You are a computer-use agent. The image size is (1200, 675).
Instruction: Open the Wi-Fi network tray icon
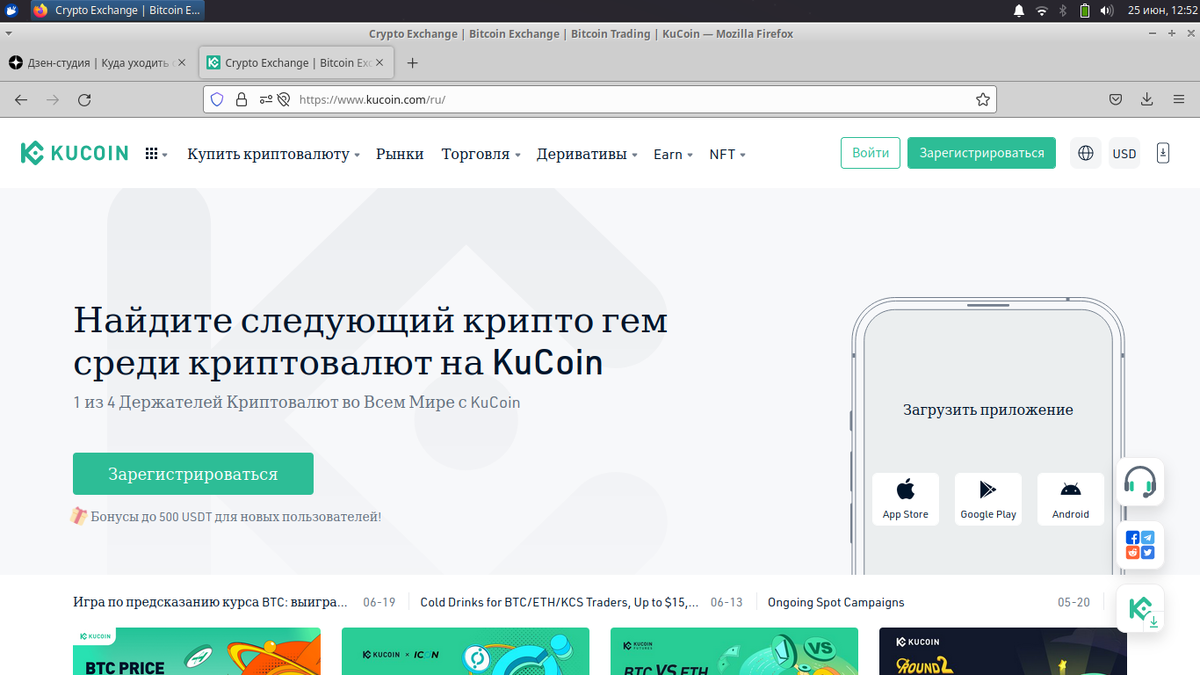[1042, 10]
